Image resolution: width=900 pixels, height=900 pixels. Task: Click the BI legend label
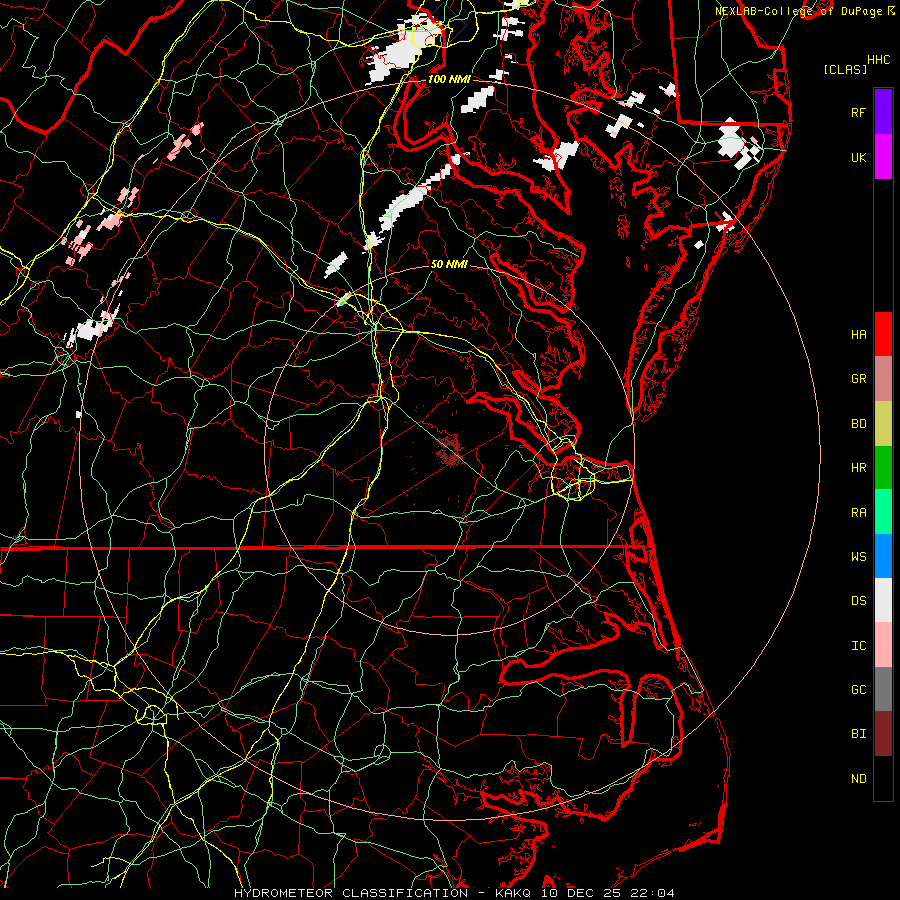pos(859,734)
